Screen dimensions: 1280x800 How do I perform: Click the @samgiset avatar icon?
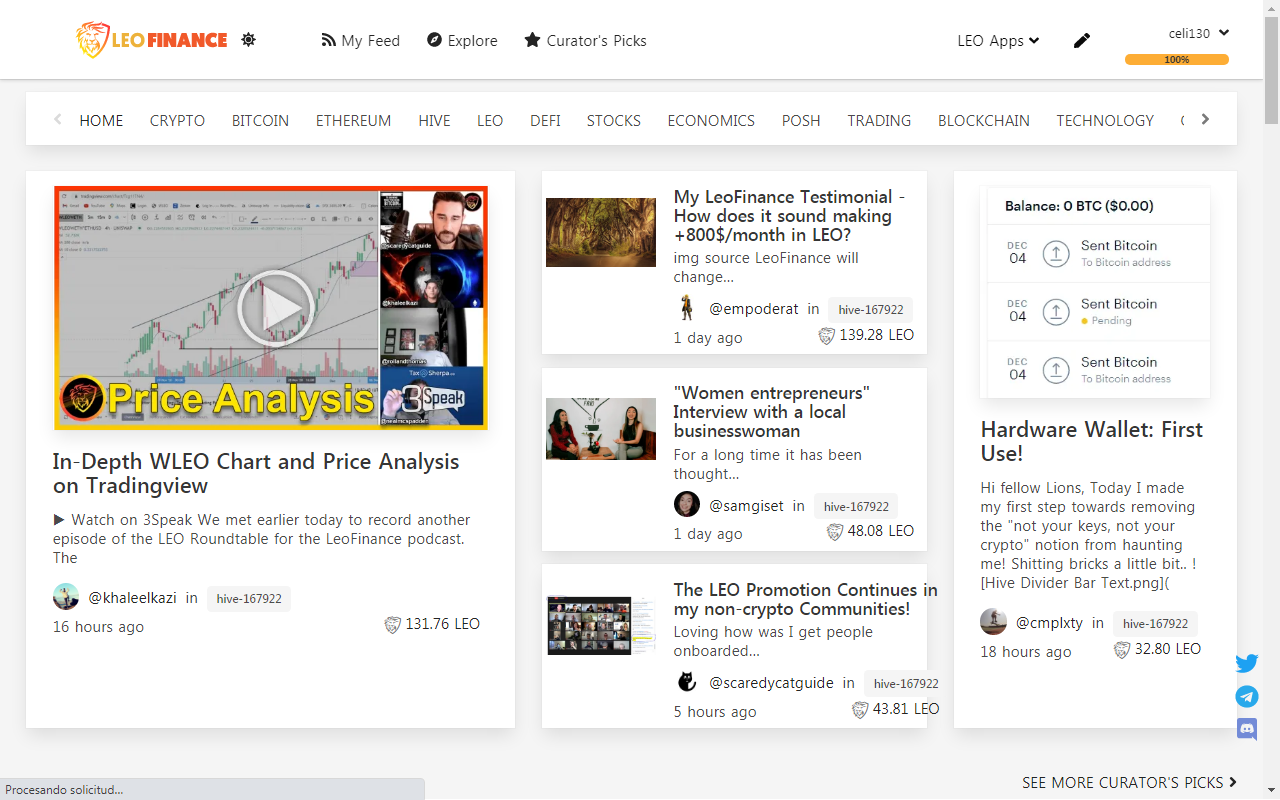tap(687, 504)
